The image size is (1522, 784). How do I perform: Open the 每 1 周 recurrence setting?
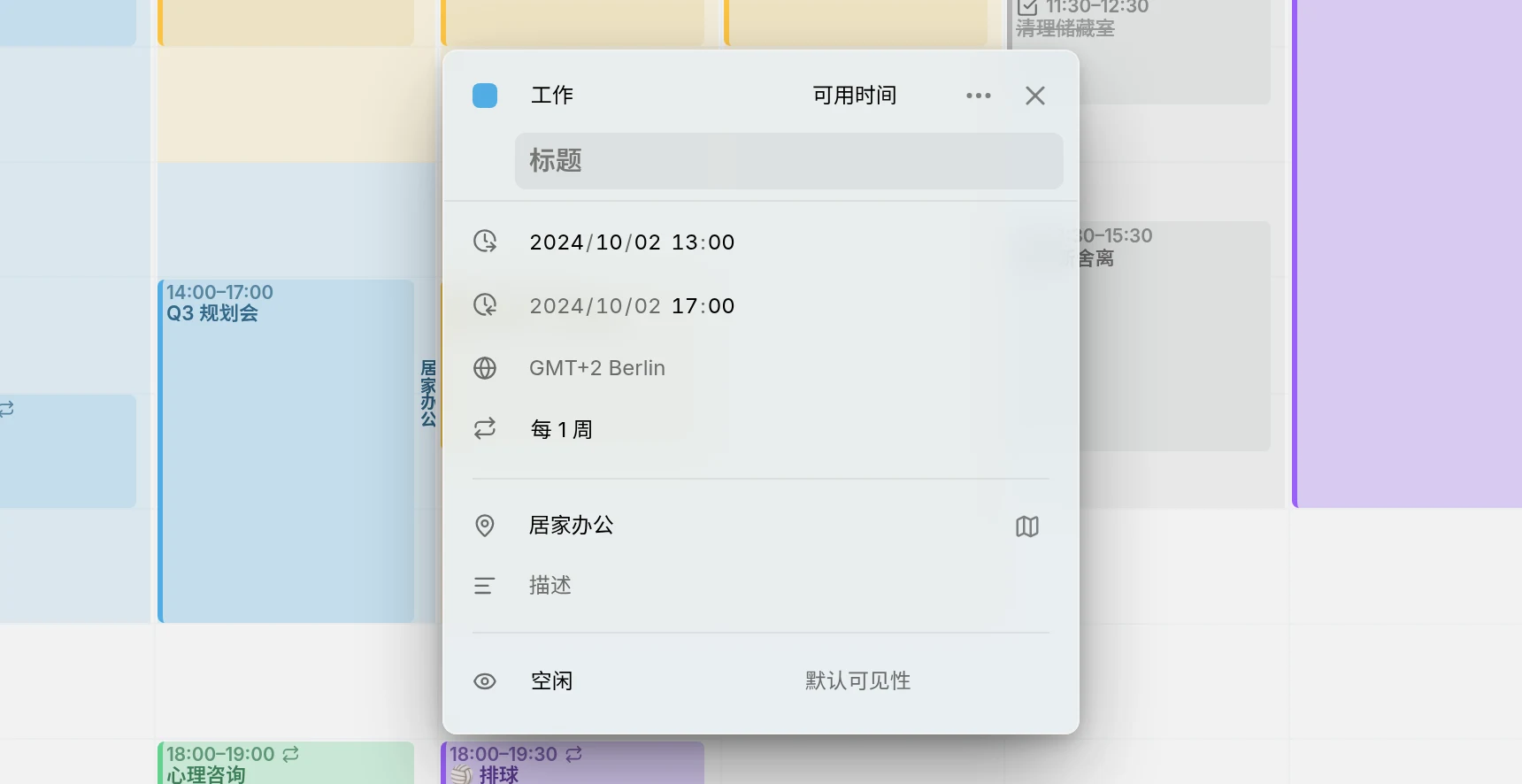pos(561,430)
